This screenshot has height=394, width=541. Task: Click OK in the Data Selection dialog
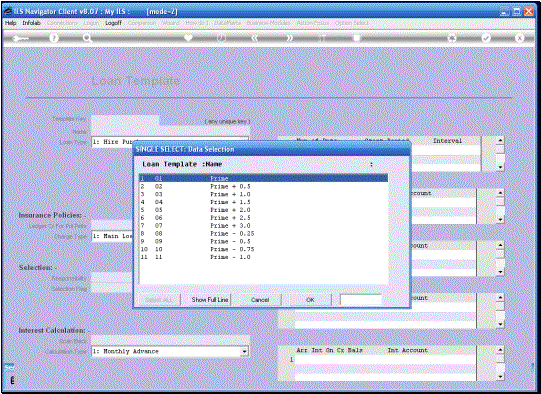coord(310,300)
